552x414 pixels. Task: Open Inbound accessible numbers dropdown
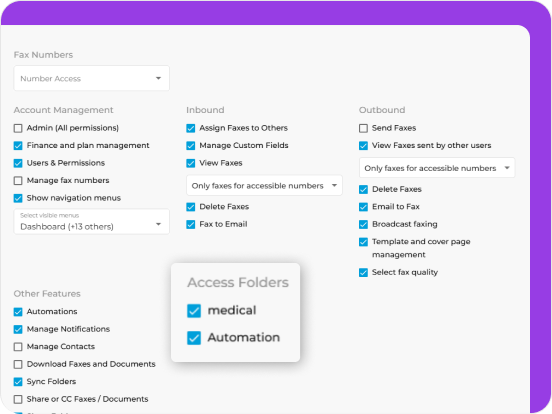264,186
